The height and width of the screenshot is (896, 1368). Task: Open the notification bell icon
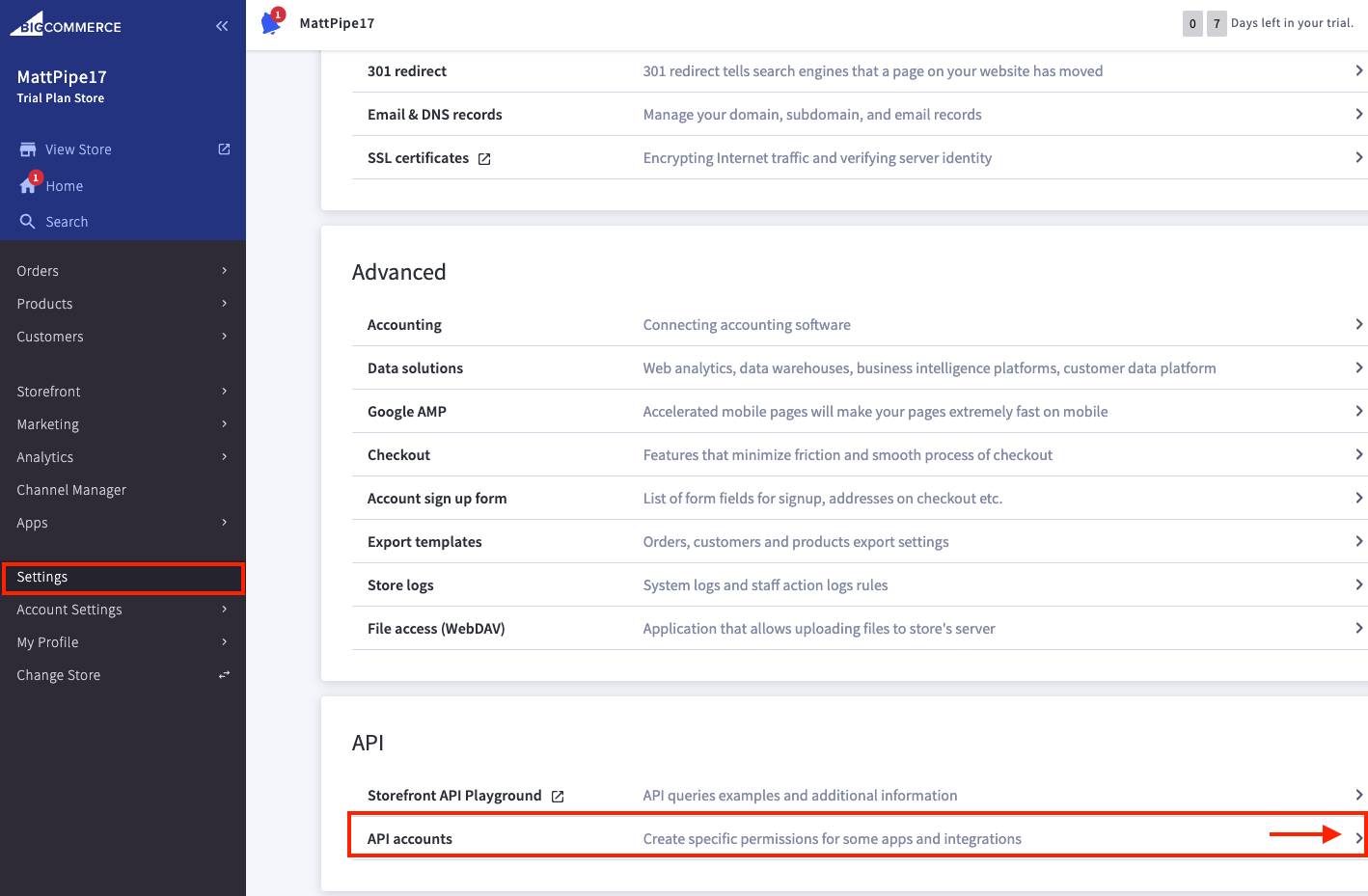pos(271,21)
